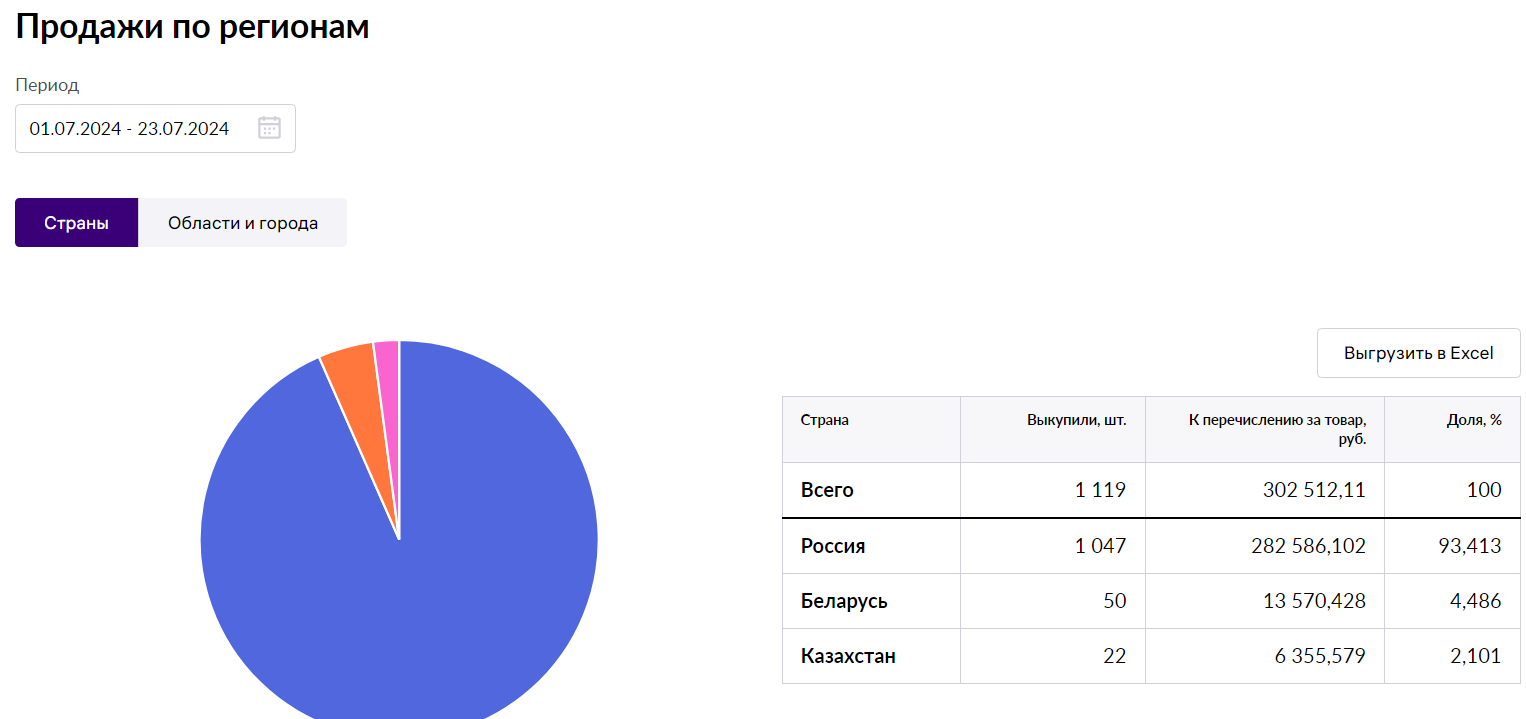
Task: Click the calendar icon in period field
Action: point(269,128)
